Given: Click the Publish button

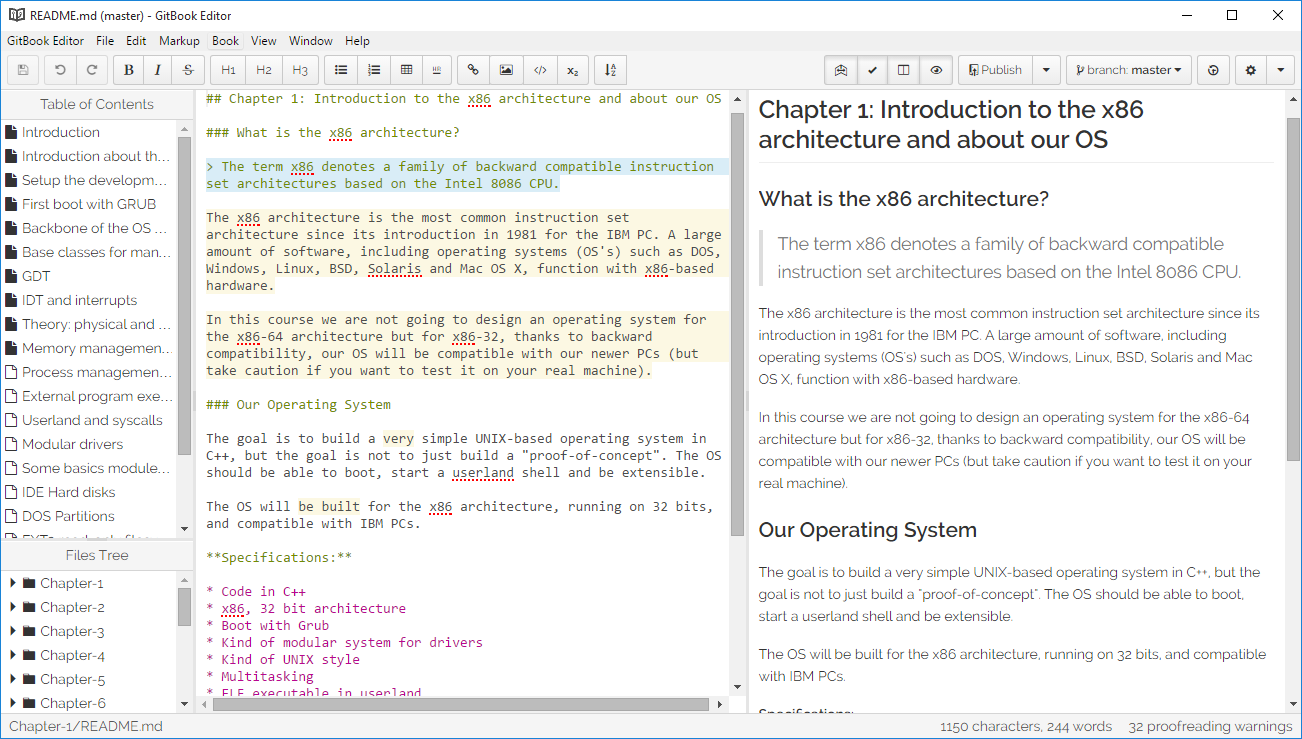Looking at the screenshot, I should point(995,70).
